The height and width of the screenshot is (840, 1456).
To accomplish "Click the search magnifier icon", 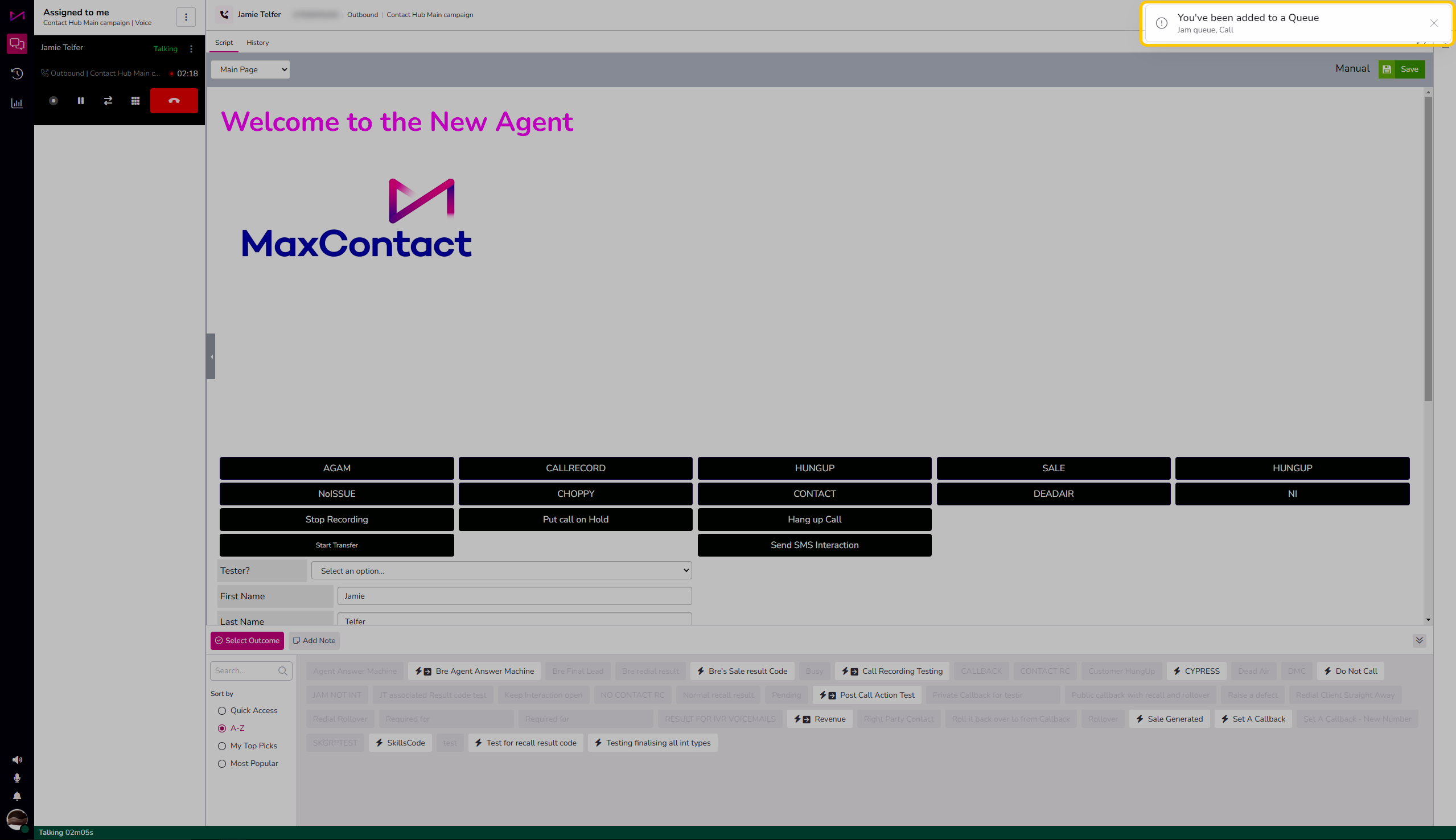I will tap(283, 671).
